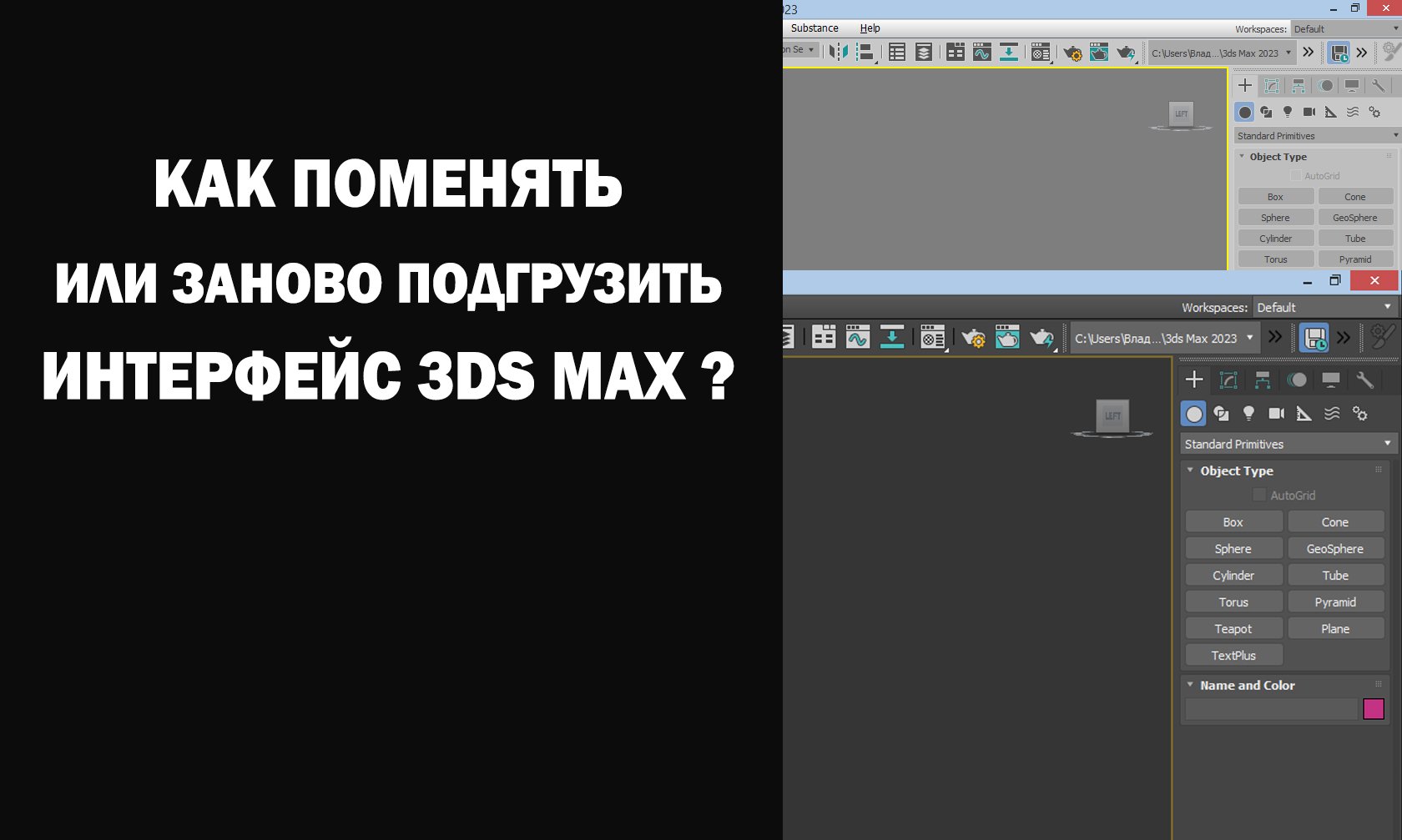The width and height of the screenshot is (1402, 840).
Task: Click the Align tool in the light window toolbar
Action: click(x=866, y=53)
